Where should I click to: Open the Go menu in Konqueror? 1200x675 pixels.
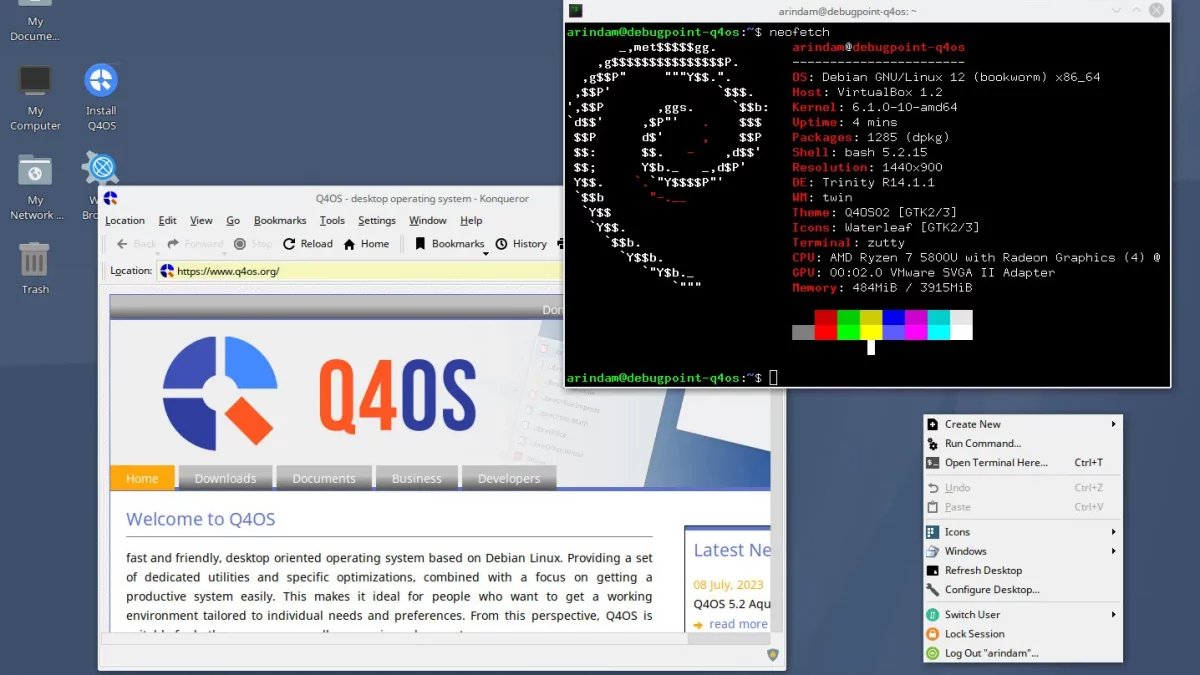233,221
